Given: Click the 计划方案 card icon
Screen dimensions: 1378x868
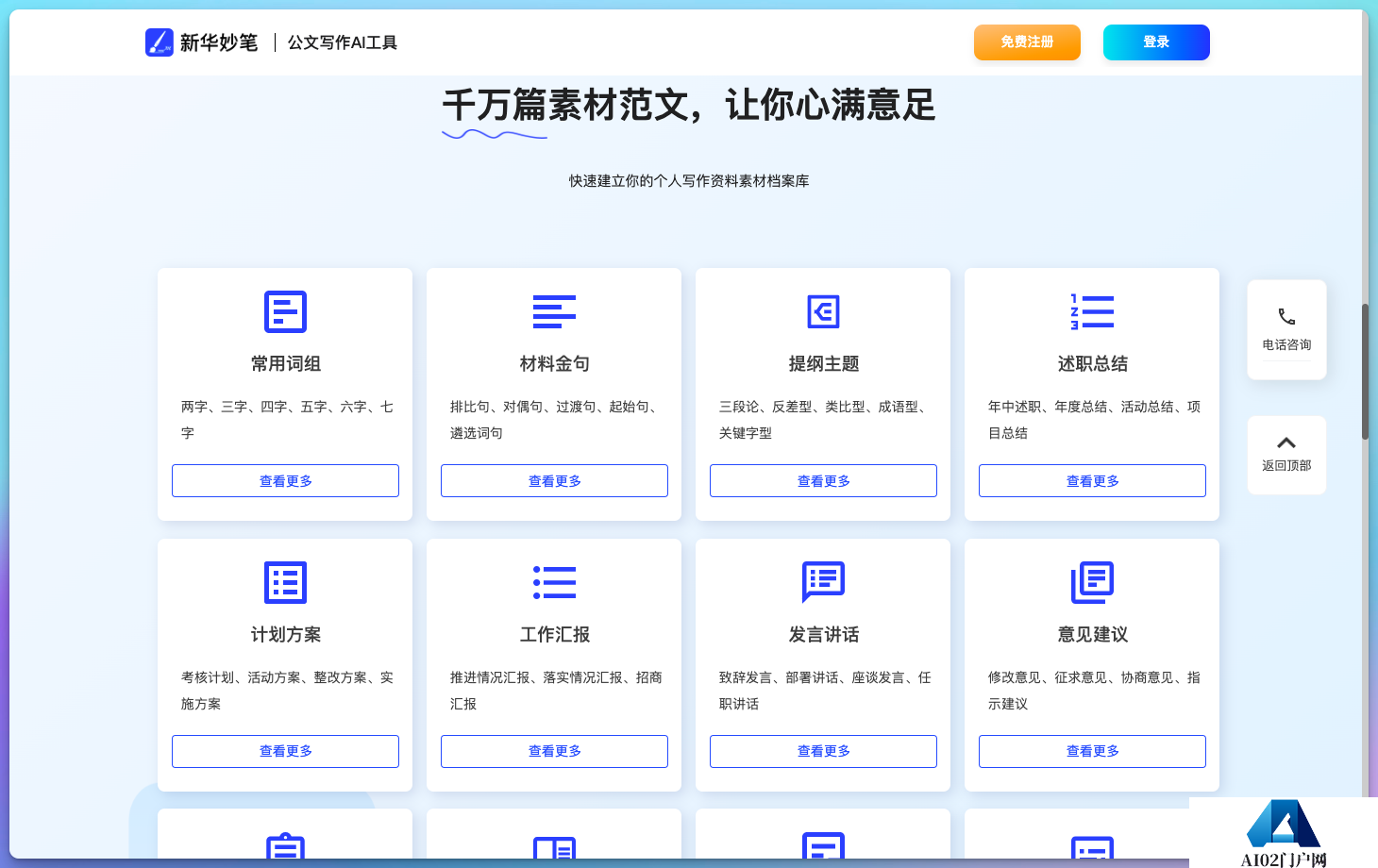Looking at the screenshot, I should (285, 582).
